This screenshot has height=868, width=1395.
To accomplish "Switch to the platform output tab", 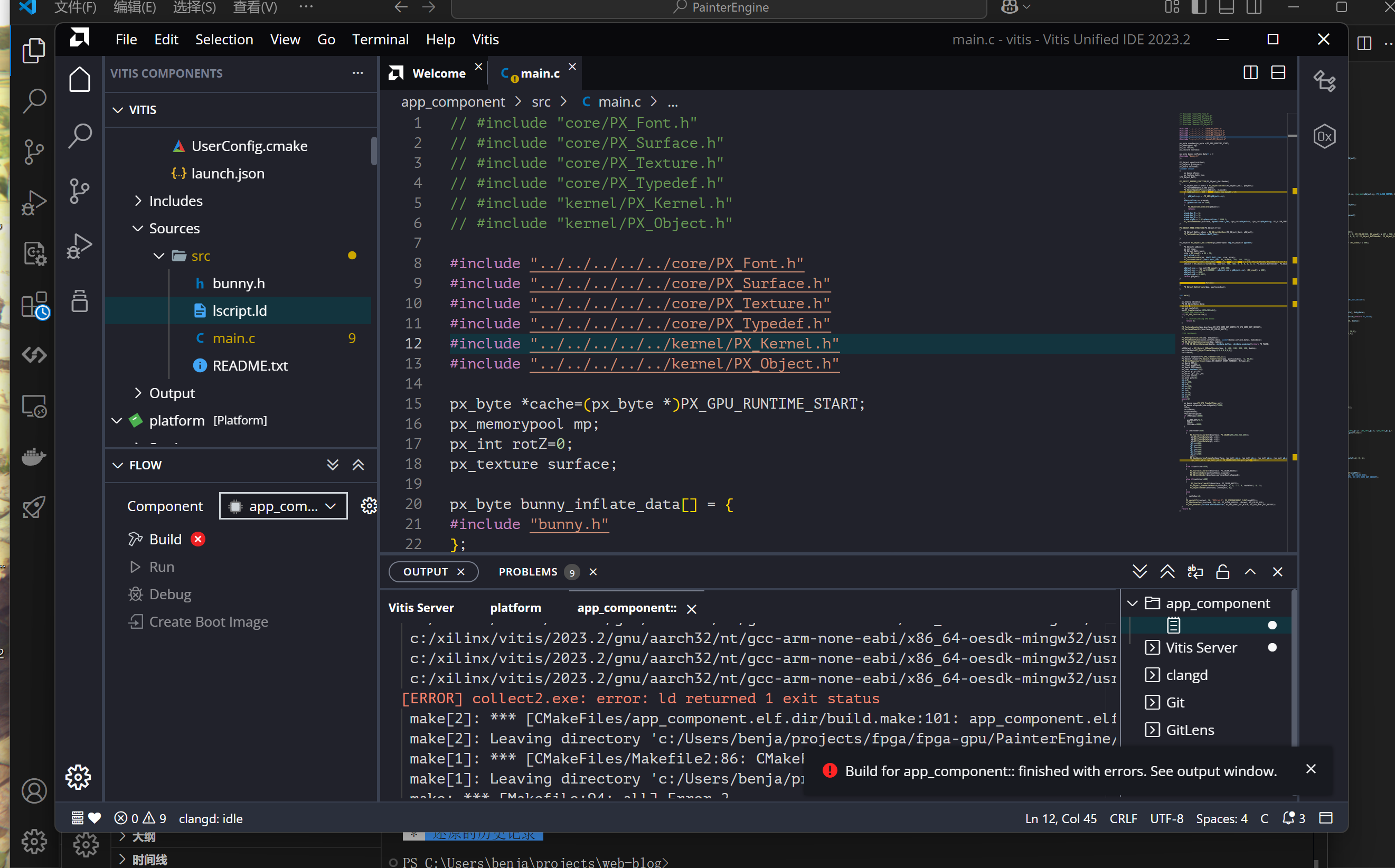I will pos(515,607).
